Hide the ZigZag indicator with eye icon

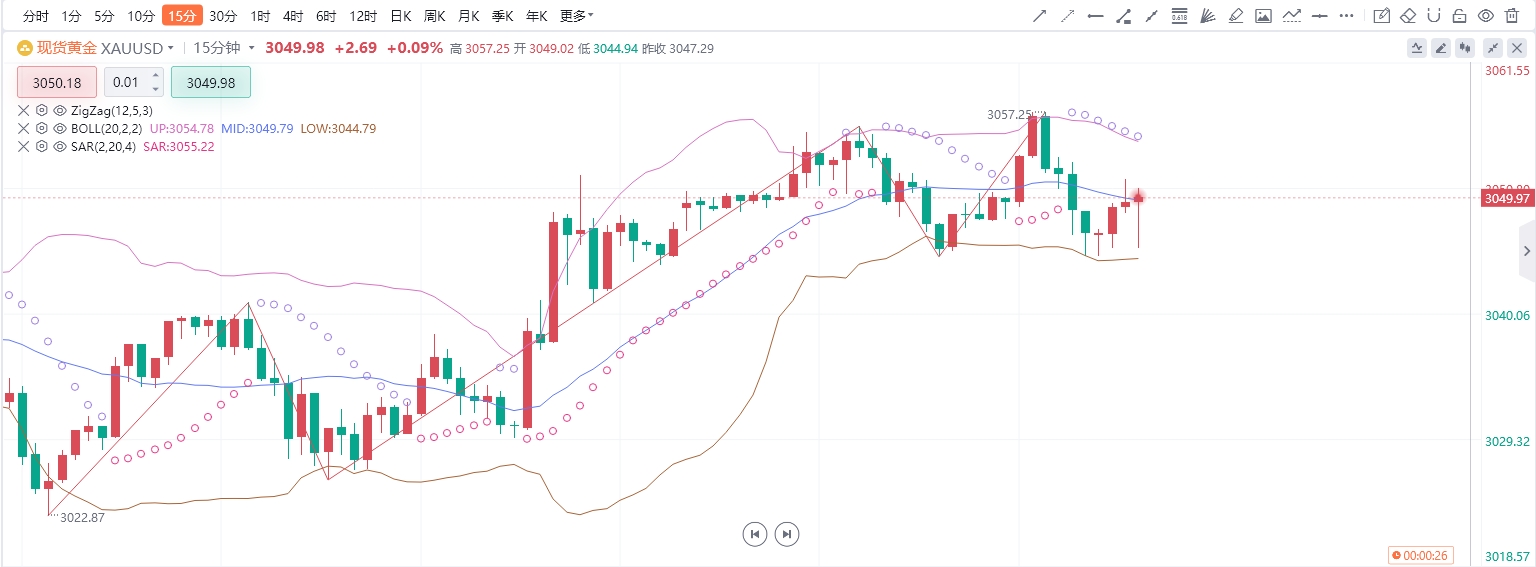[x=59, y=110]
